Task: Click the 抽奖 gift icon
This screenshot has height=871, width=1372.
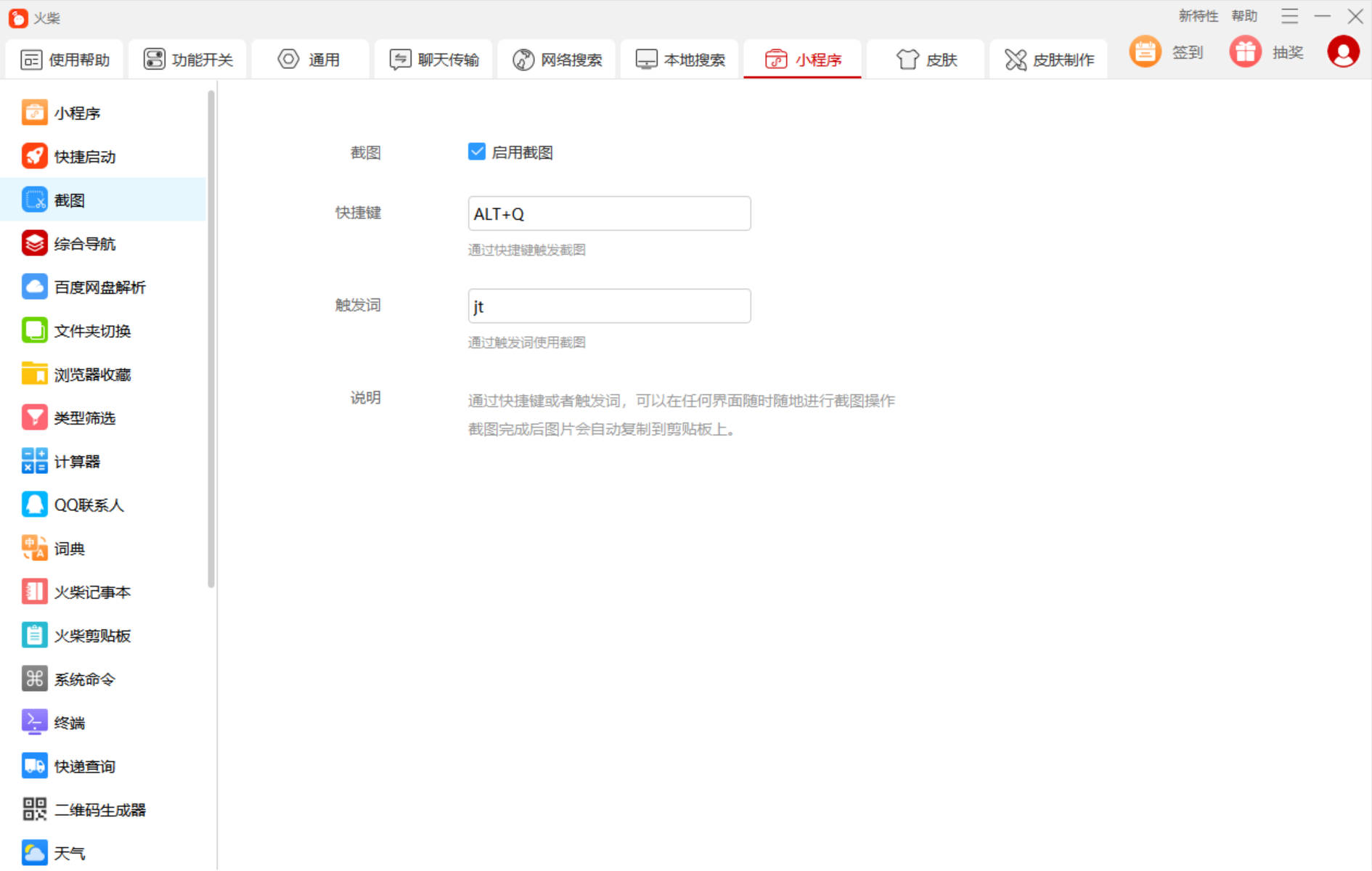Action: click(x=1246, y=52)
